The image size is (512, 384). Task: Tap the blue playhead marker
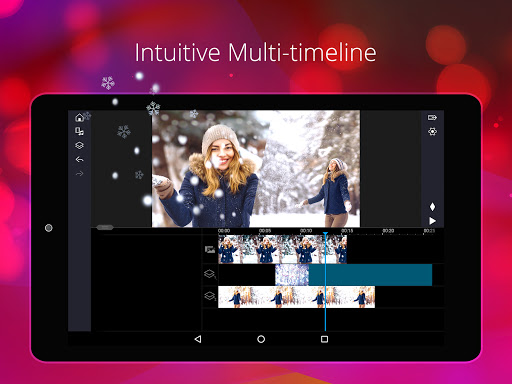tap(325, 234)
